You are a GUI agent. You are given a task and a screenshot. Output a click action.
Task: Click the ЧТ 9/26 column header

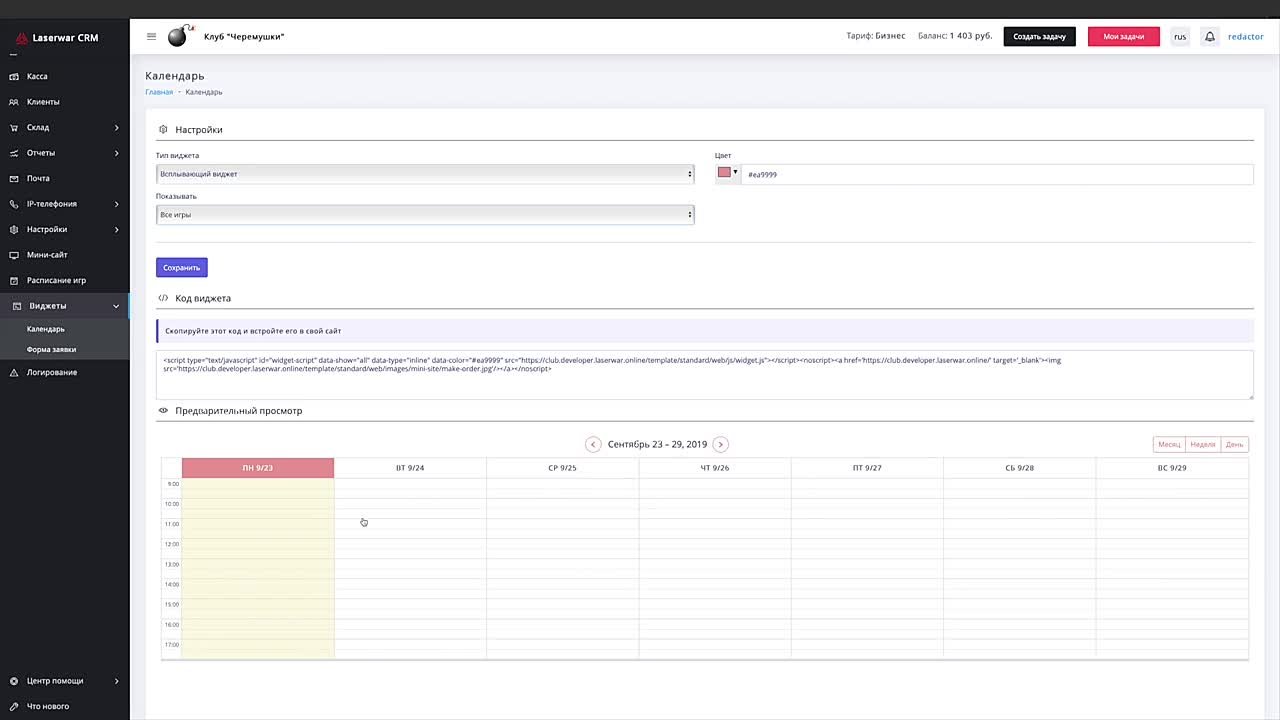pos(715,468)
